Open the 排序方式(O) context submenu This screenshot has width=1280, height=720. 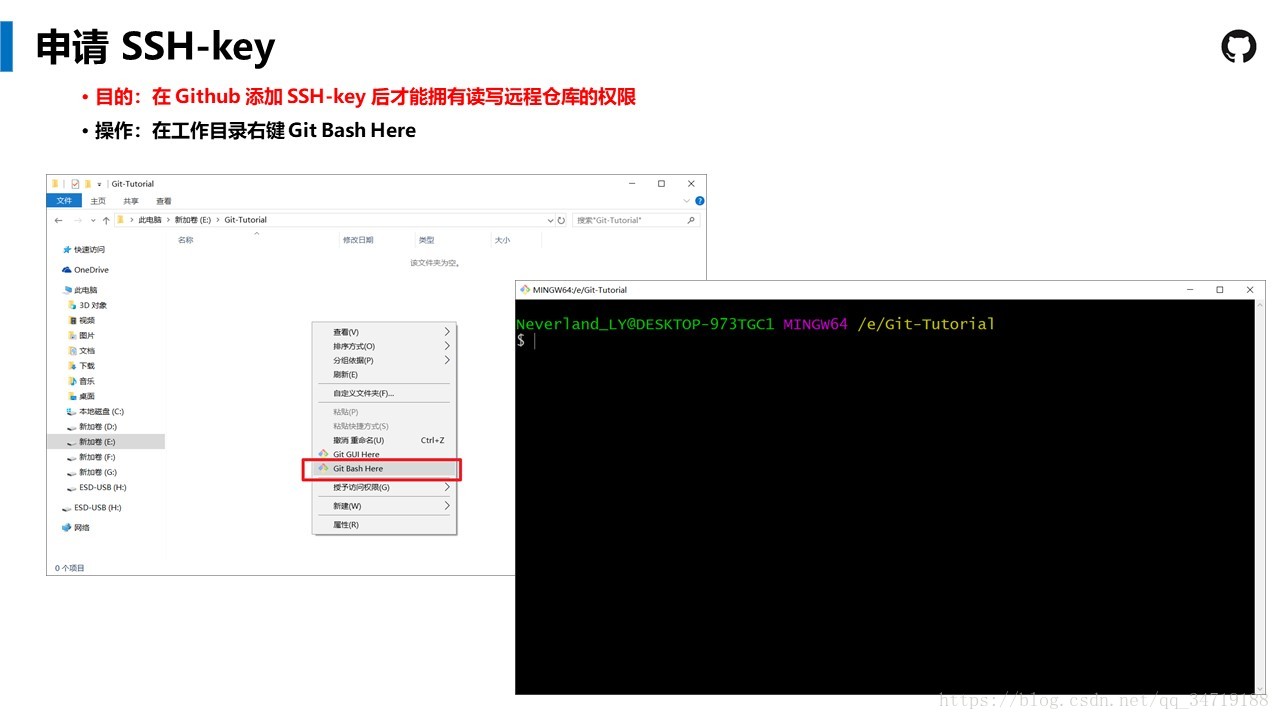click(385, 346)
